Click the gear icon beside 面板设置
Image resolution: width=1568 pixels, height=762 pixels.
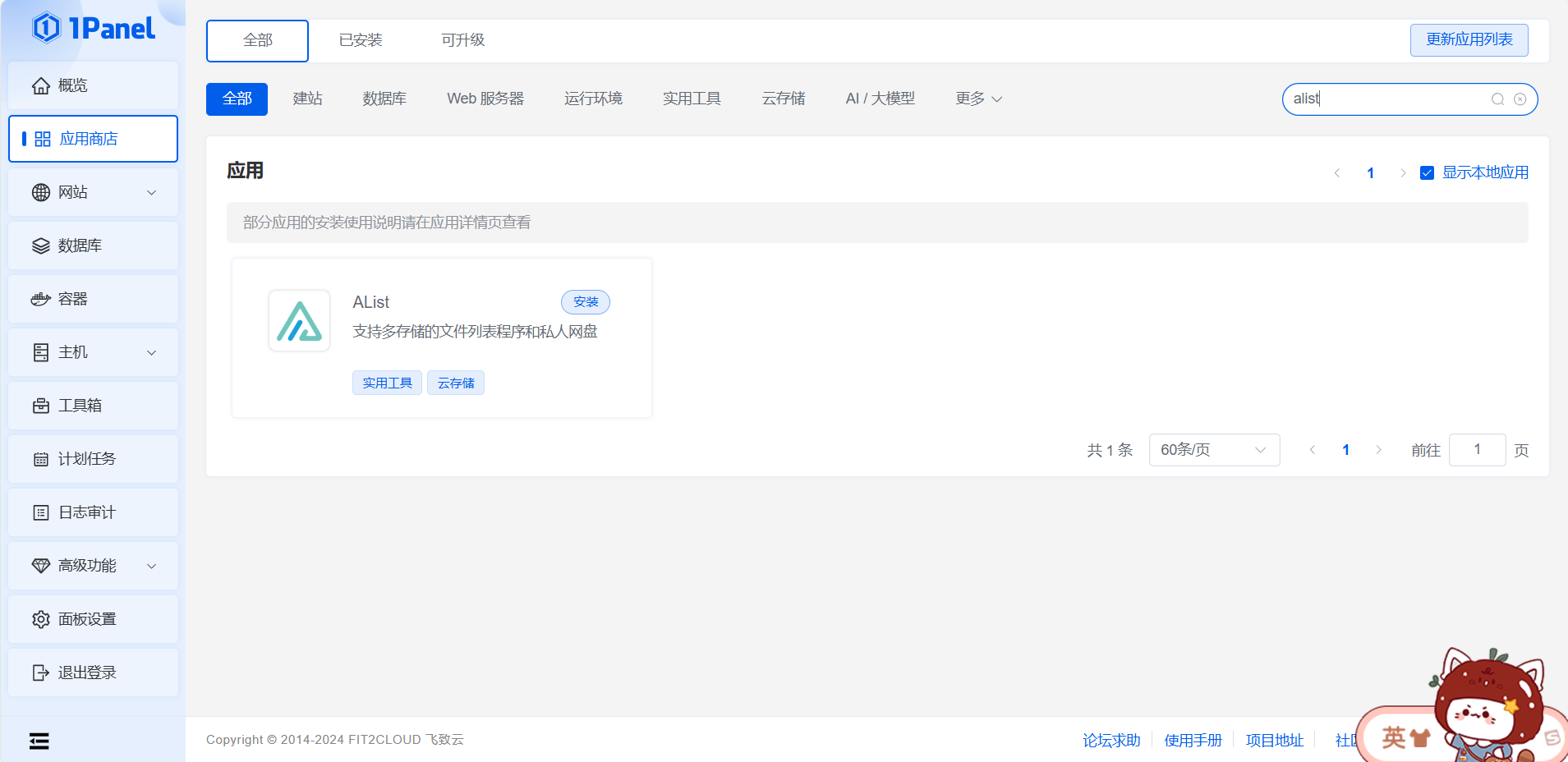[41, 619]
